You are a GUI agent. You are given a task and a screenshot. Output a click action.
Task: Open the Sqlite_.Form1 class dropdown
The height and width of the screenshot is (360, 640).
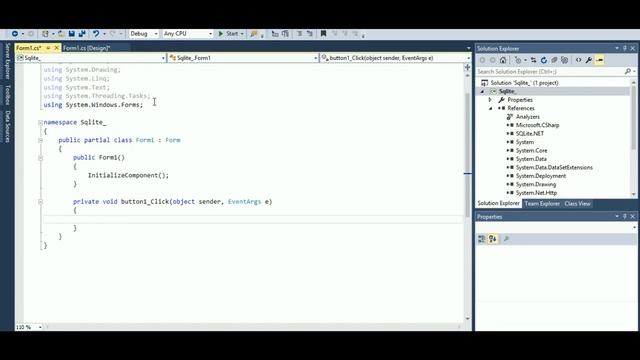(x=243, y=58)
